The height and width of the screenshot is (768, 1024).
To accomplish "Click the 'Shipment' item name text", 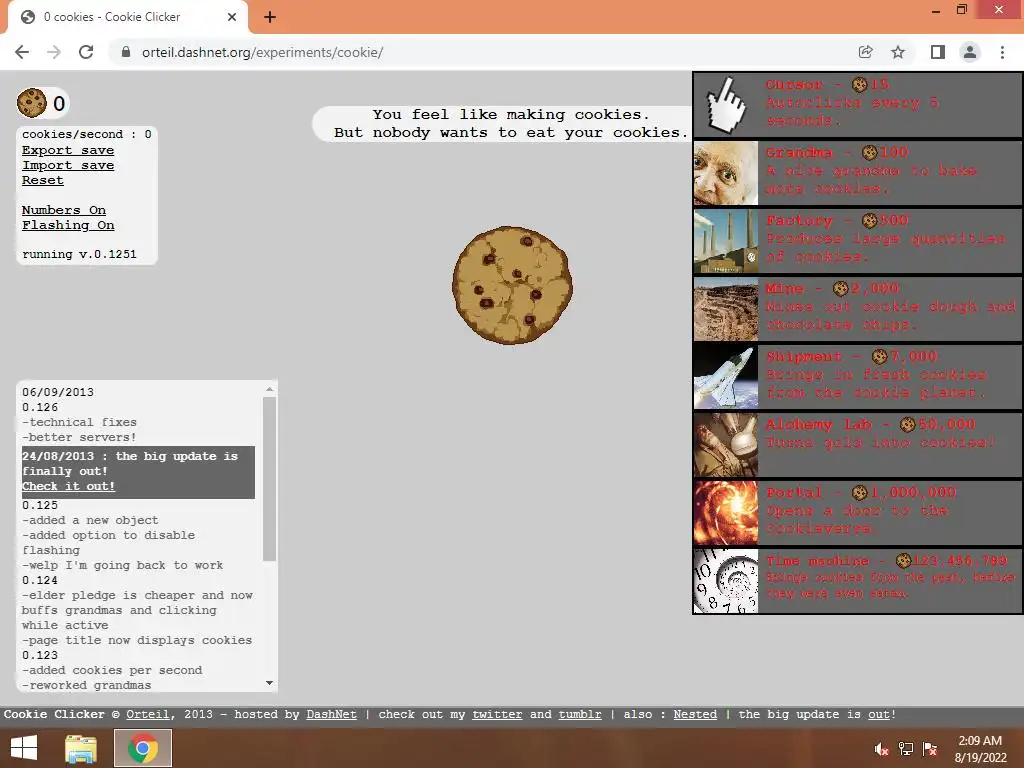I will [804, 357].
